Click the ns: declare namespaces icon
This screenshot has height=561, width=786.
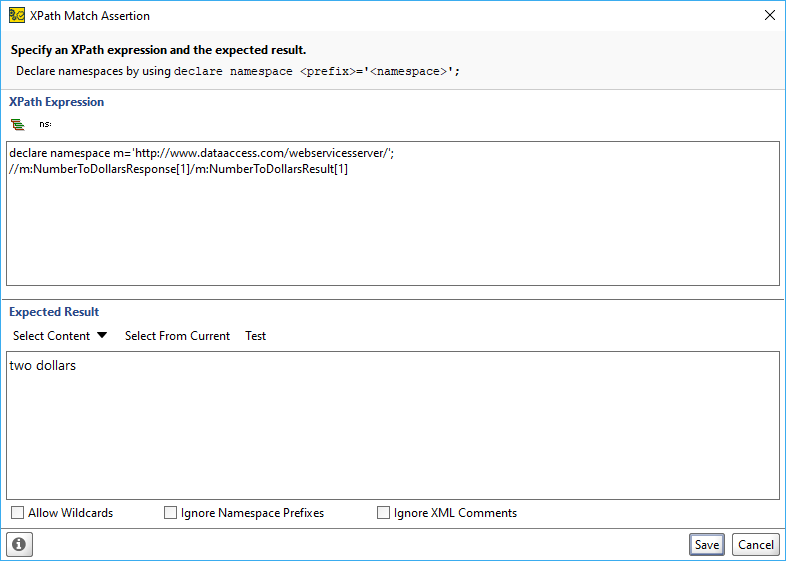(x=45, y=124)
